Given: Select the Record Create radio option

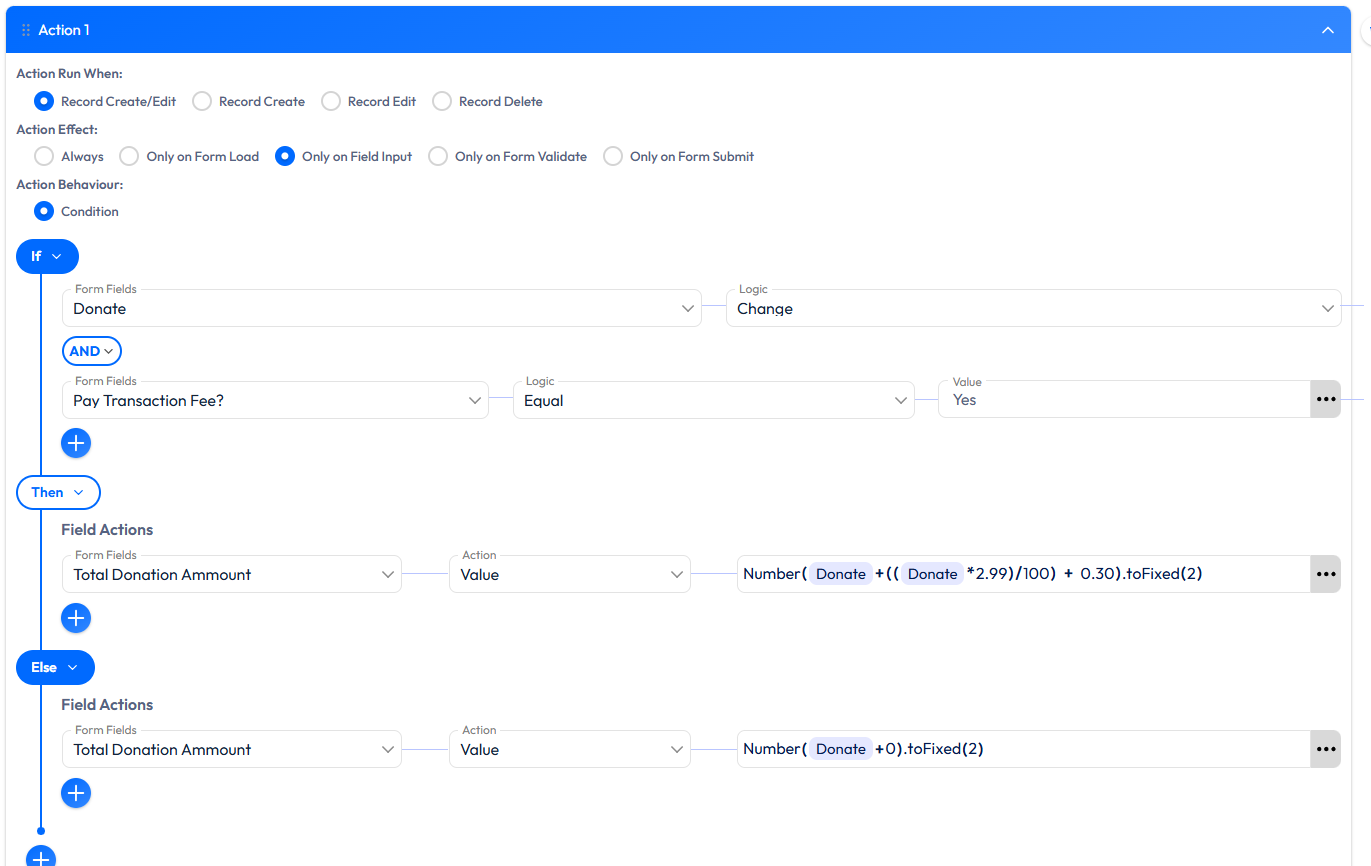Looking at the screenshot, I should 202,101.
